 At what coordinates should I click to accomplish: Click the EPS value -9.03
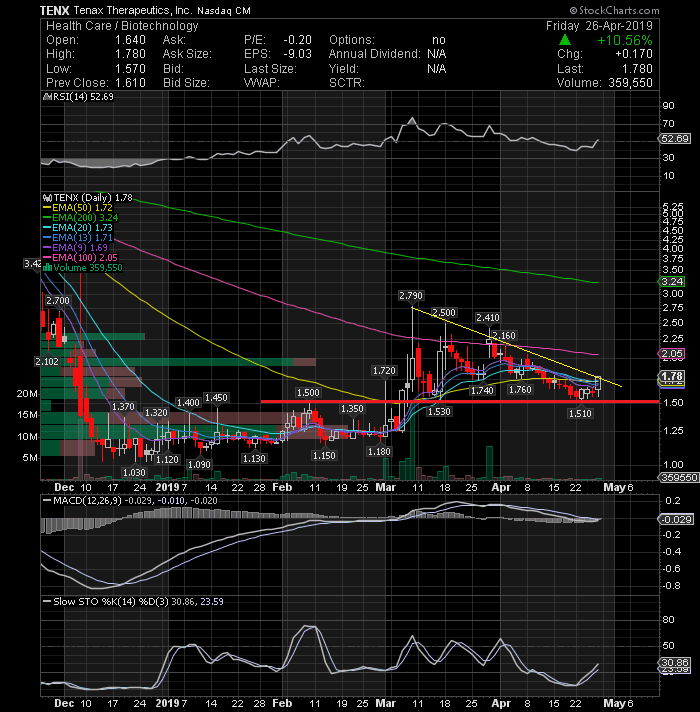(x=297, y=54)
